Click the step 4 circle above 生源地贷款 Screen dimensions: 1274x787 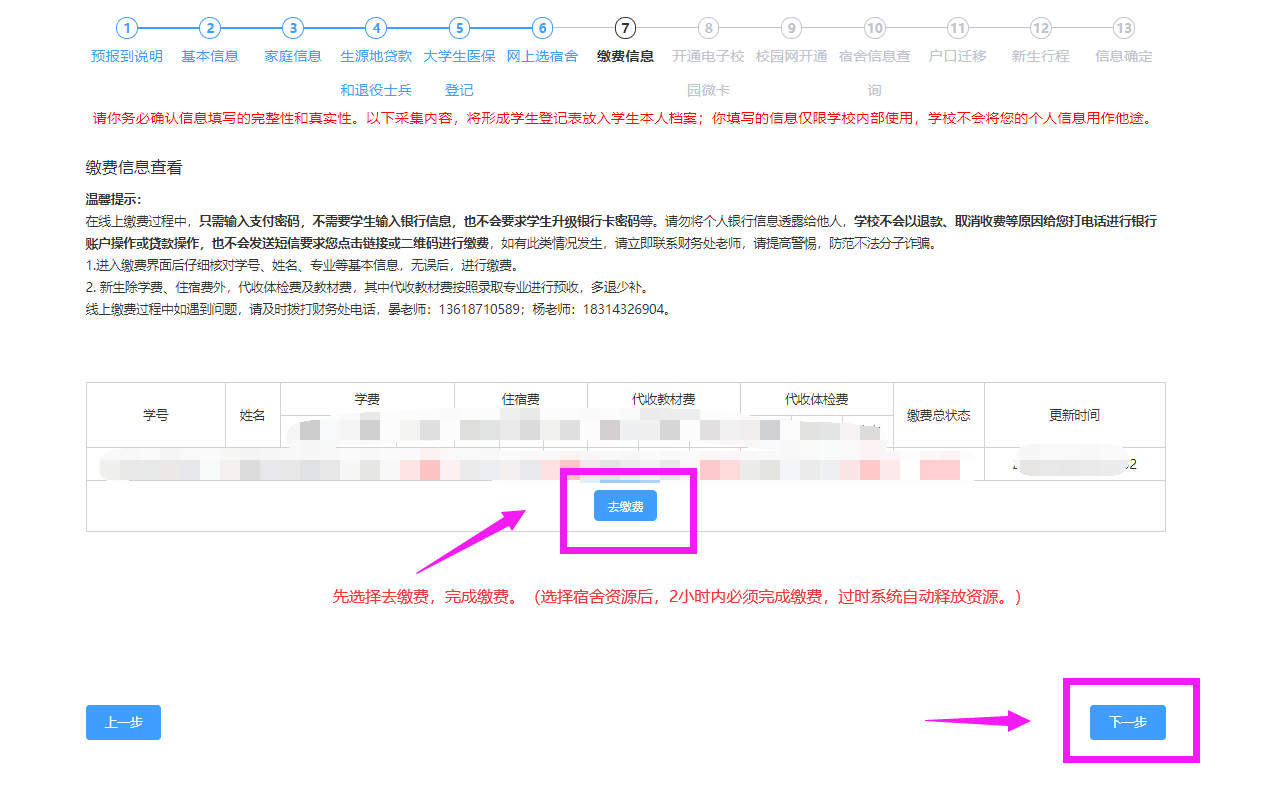[x=376, y=28]
